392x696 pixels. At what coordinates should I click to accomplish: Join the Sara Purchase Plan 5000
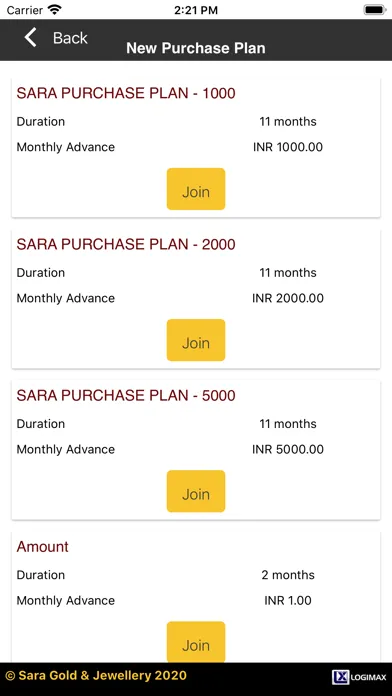tap(196, 491)
